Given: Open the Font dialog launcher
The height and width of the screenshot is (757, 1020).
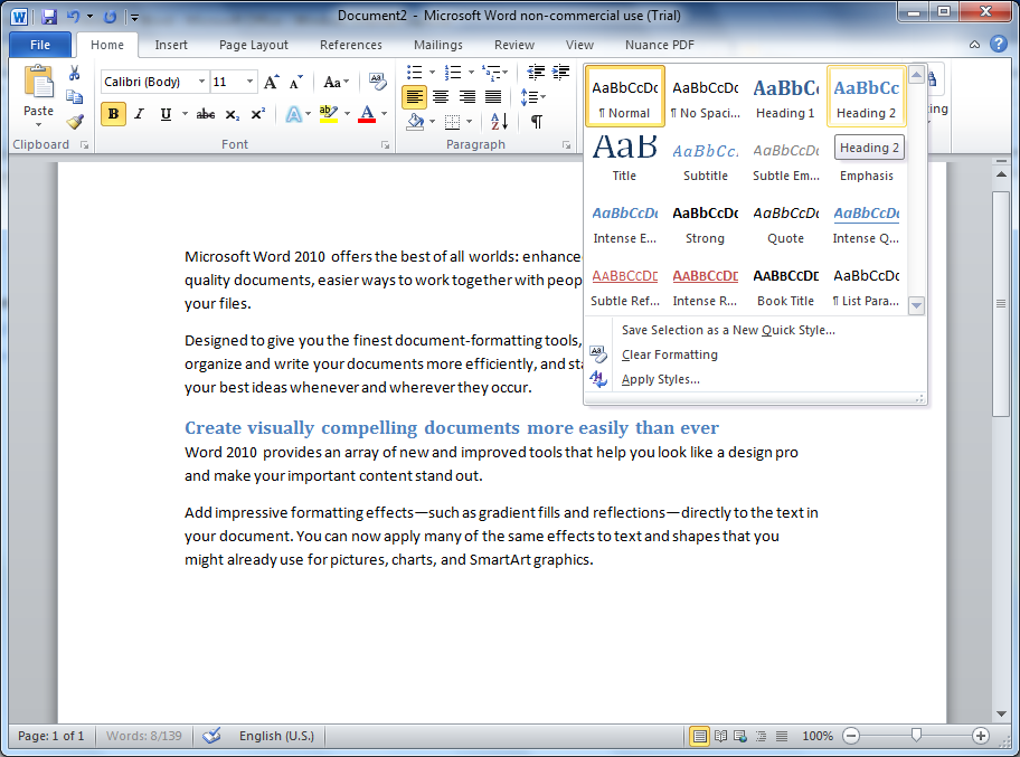Looking at the screenshot, I should tap(385, 146).
